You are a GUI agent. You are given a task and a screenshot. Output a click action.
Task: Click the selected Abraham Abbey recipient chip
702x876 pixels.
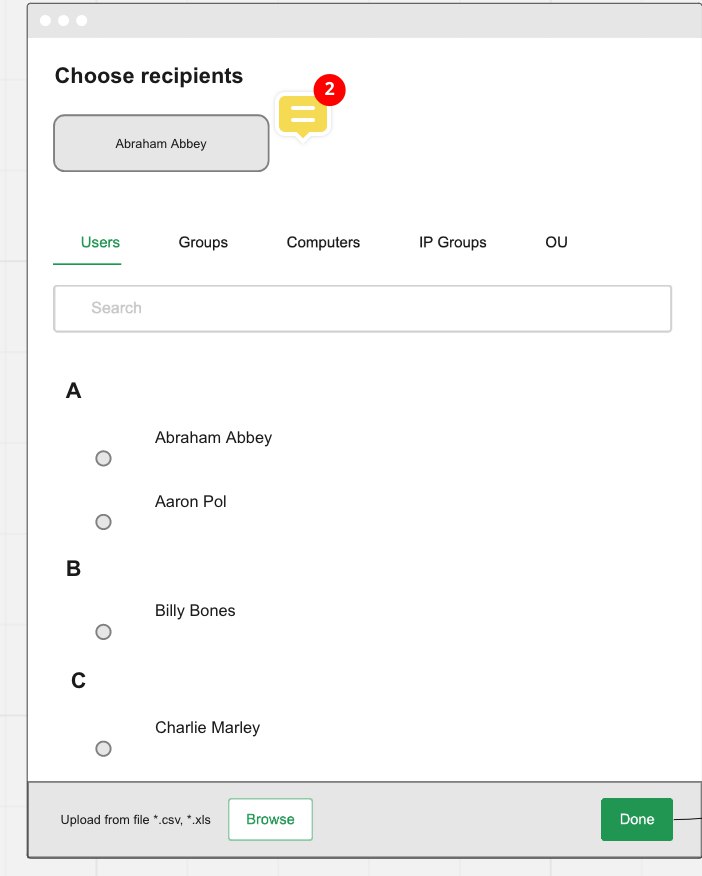(x=161, y=143)
